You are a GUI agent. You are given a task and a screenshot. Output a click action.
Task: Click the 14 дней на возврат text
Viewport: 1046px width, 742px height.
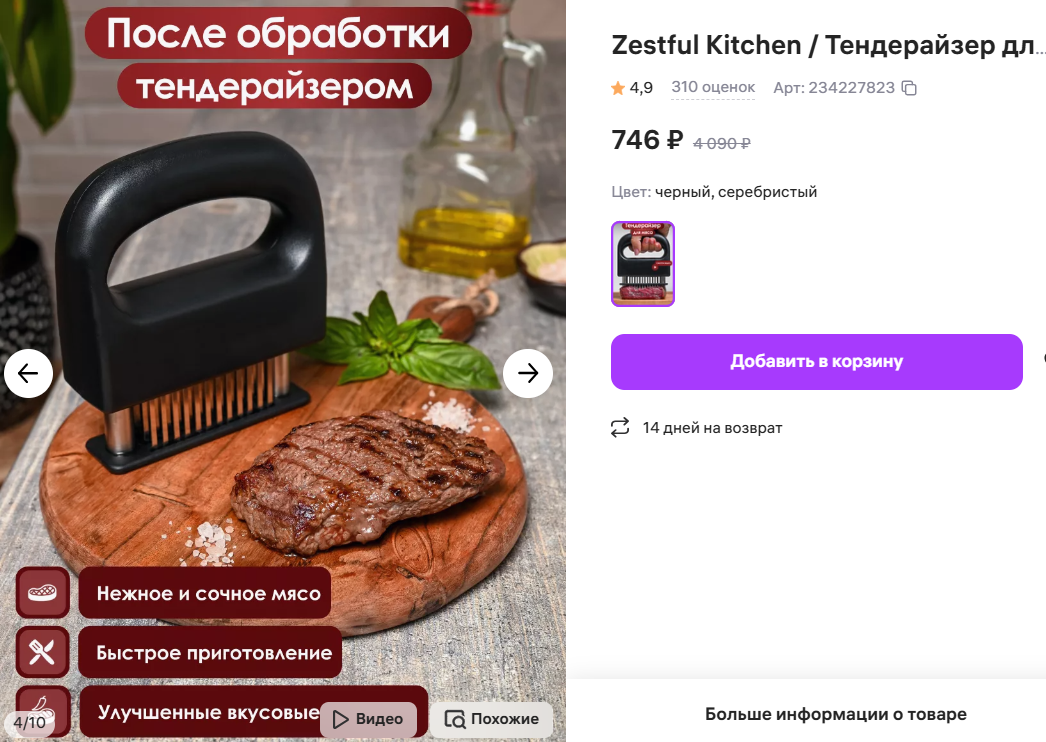[x=712, y=428]
